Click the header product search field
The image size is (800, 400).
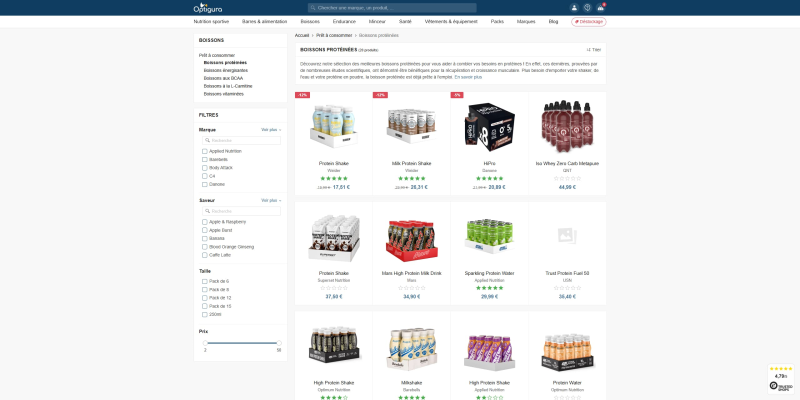(392, 8)
